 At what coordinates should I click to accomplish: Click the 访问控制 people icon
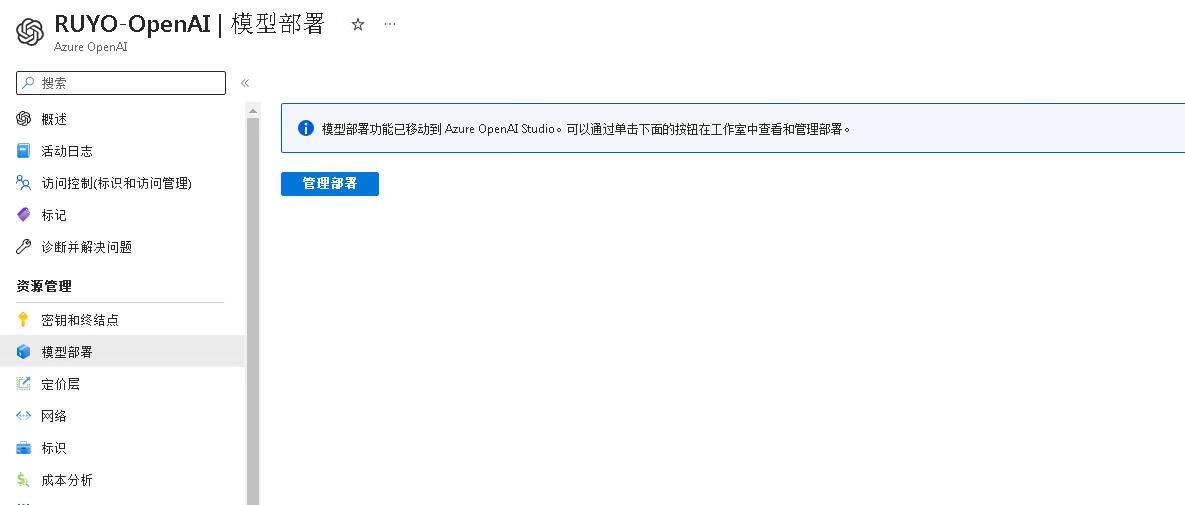click(x=23, y=183)
